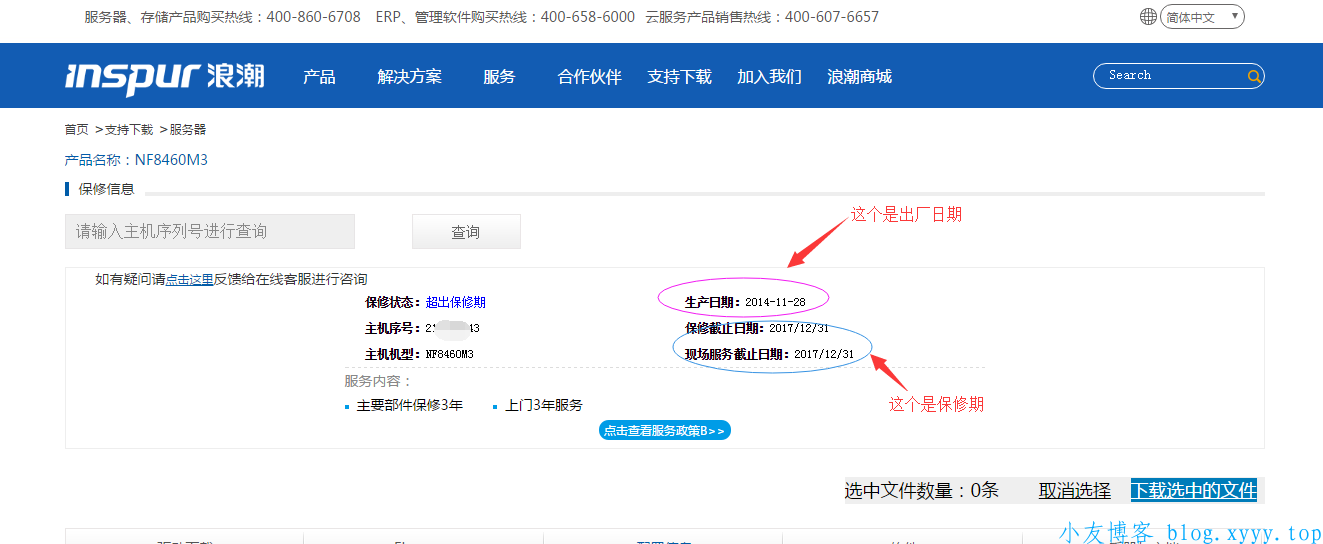Viewport: 1323px width, 544px height.
Task: Click the serial number input field
Action: point(210,231)
